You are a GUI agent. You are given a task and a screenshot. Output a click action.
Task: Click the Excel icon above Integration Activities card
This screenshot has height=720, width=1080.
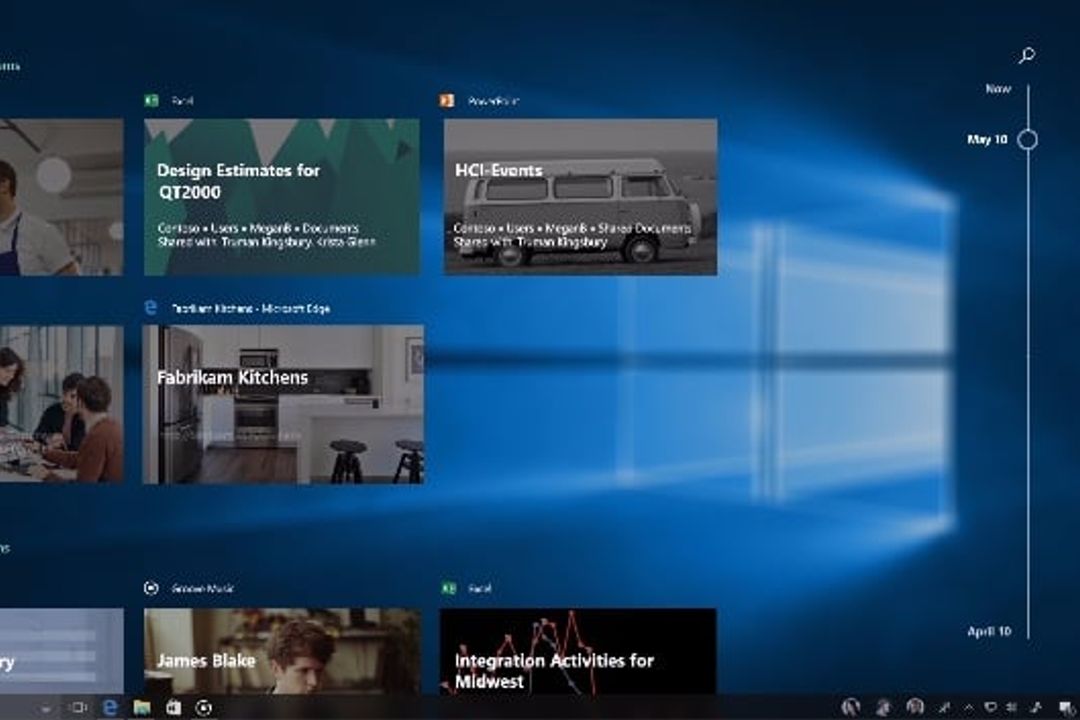[x=448, y=588]
